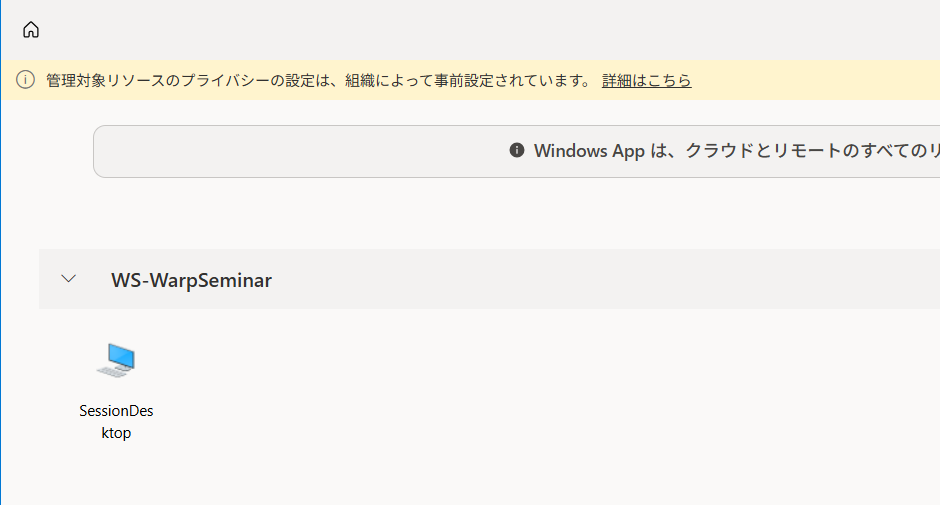Go to the Home page icon
The image size is (940, 505).
pyautogui.click(x=31, y=29)
